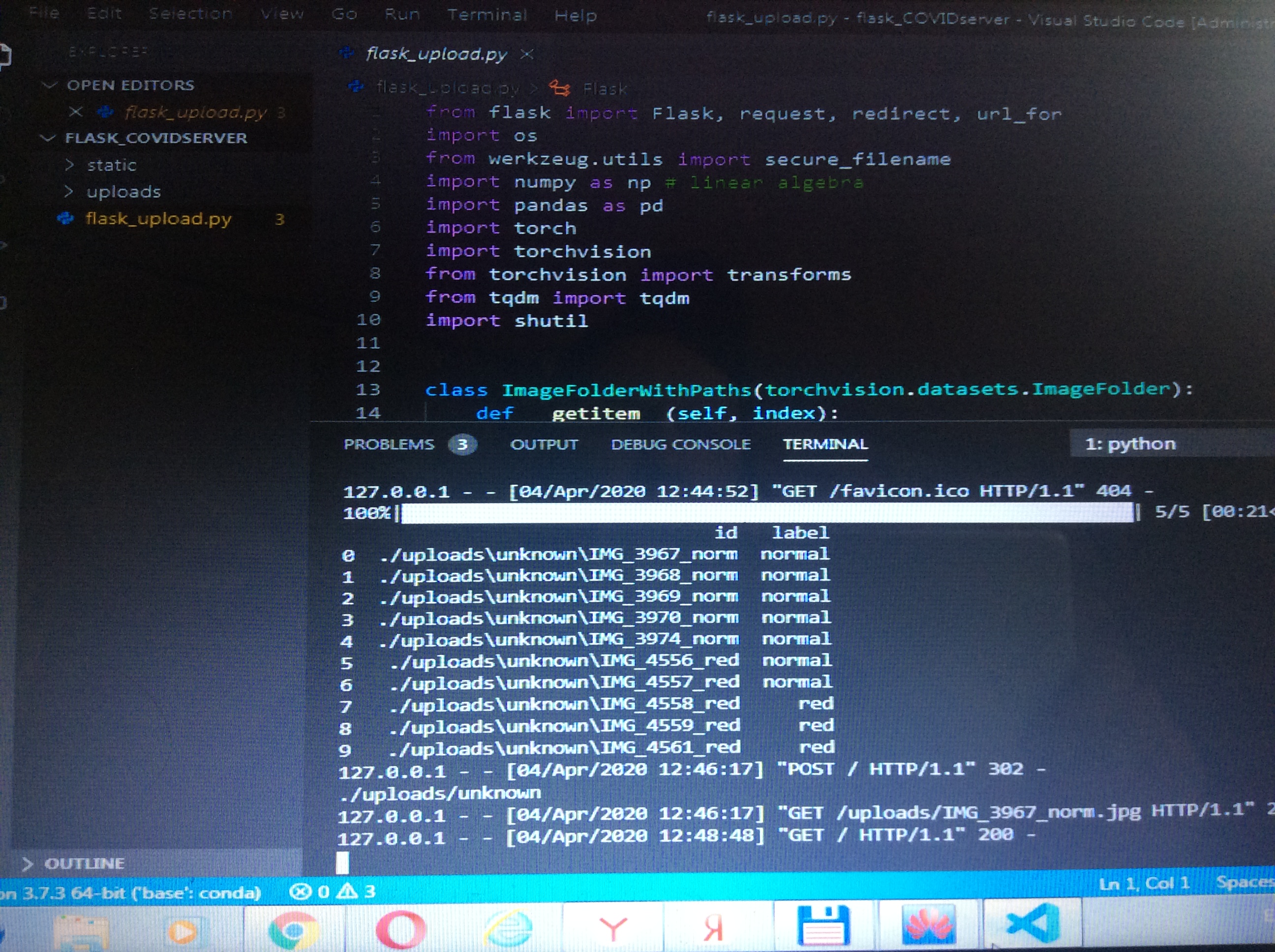Close the flask_upload.py editor tab
Viewport: 1275px width, 952px height.
coord(526,54)
